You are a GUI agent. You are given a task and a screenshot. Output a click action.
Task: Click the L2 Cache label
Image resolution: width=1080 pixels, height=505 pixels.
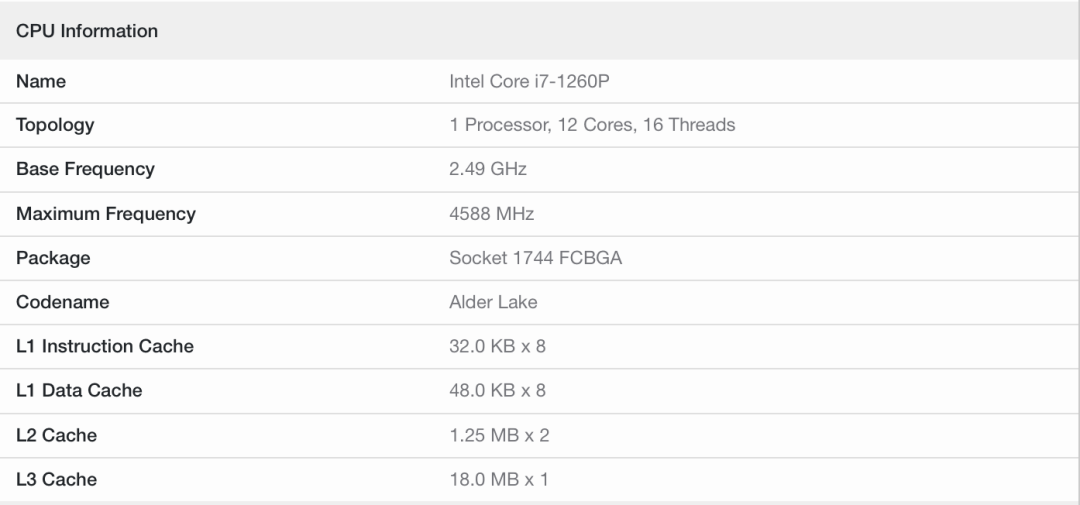pyautogui.click(x=56, y=435)
